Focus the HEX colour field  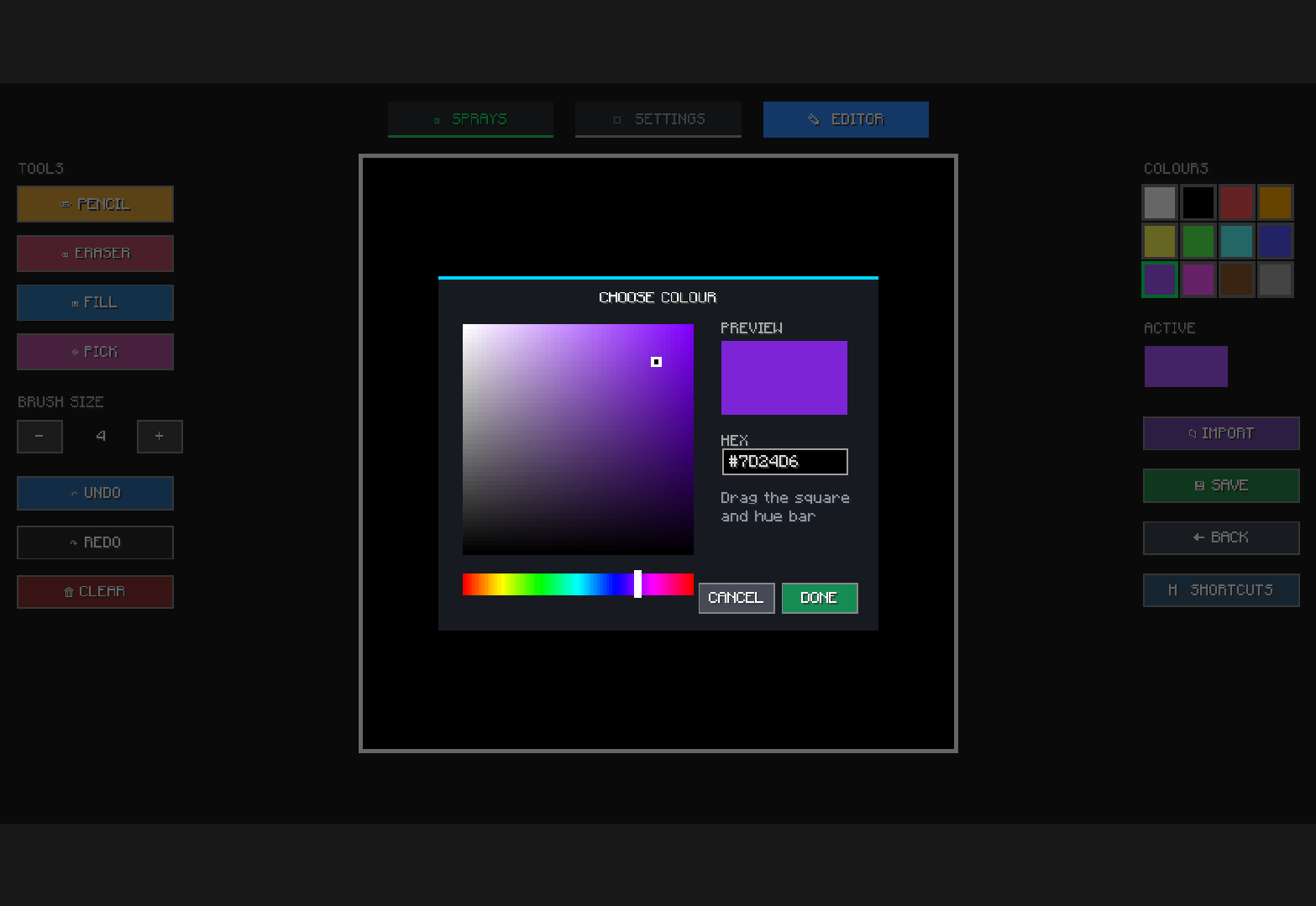coord(785,462)
